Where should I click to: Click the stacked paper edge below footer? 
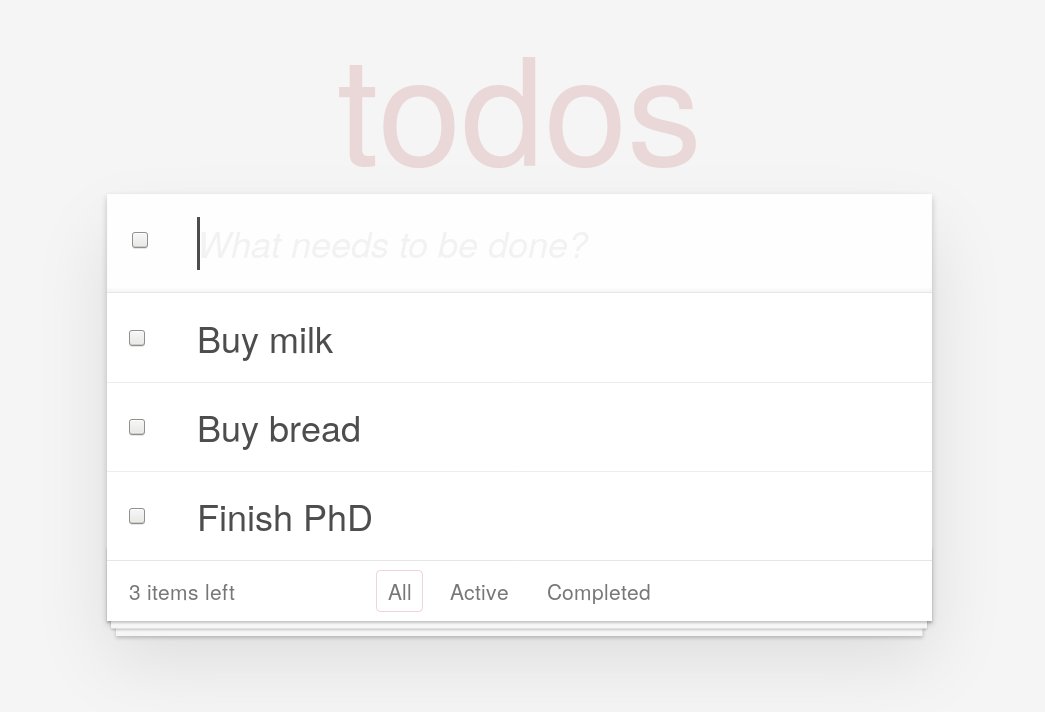519,631
